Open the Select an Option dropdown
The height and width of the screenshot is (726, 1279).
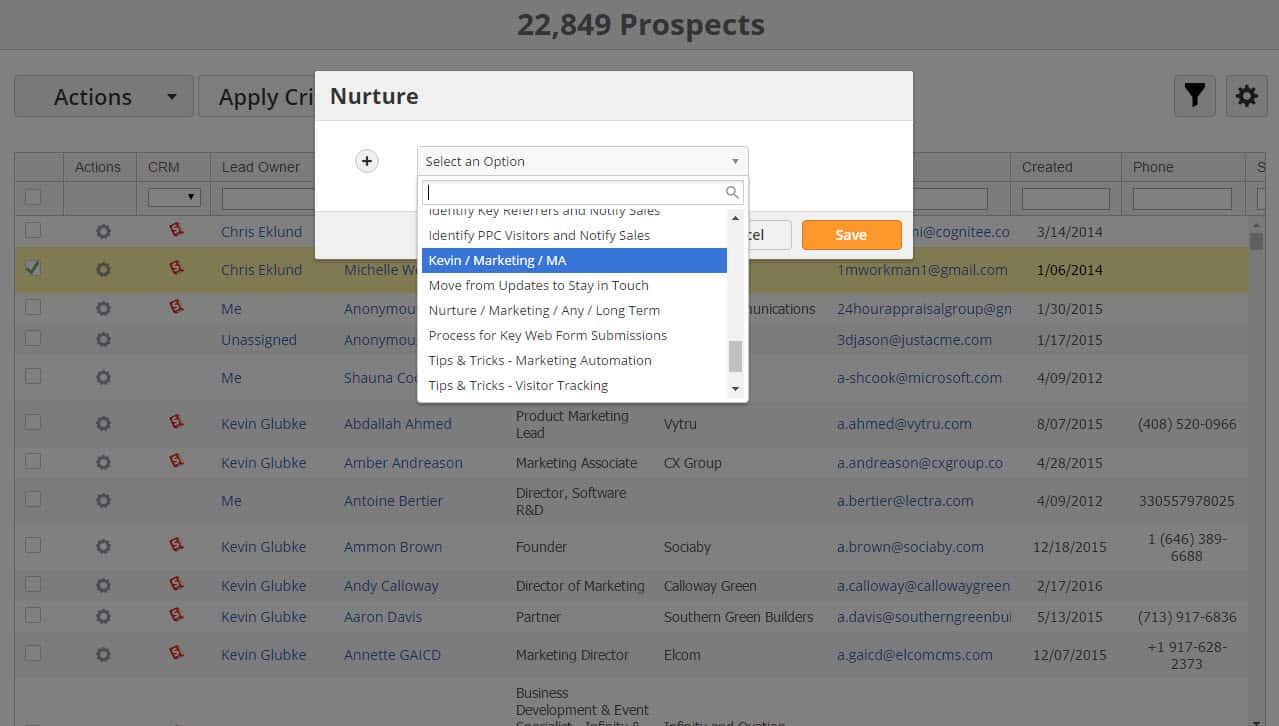582,161
